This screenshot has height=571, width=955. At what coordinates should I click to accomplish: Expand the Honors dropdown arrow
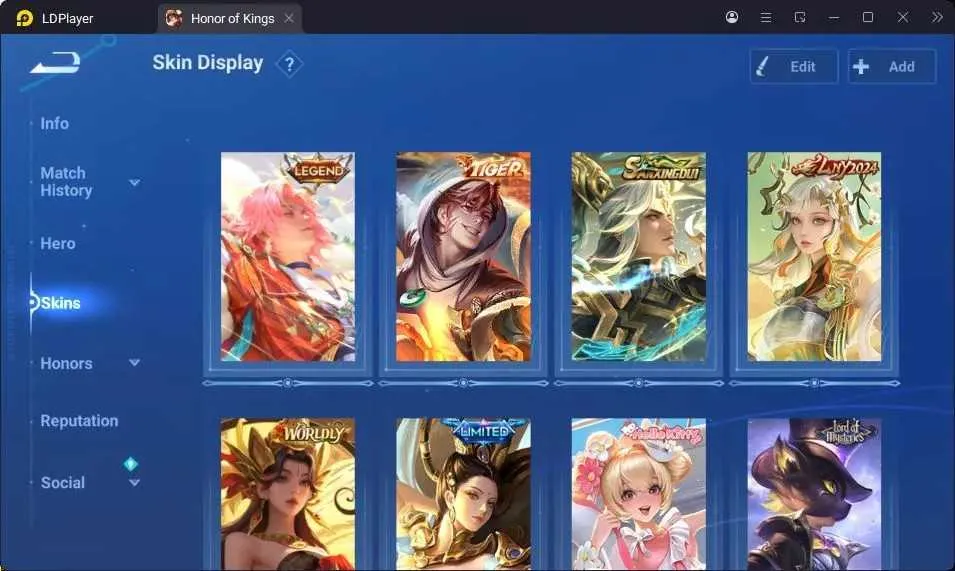(135, 363)
